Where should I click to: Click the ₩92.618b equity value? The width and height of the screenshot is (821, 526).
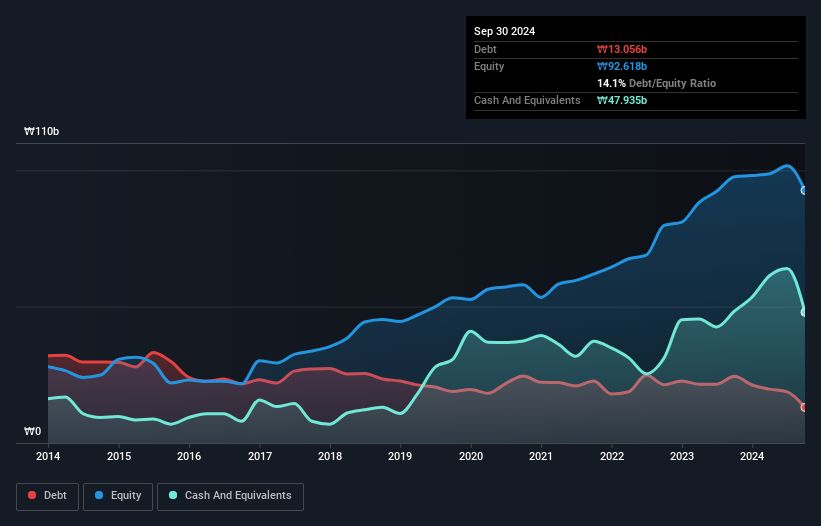click(622, 66)
